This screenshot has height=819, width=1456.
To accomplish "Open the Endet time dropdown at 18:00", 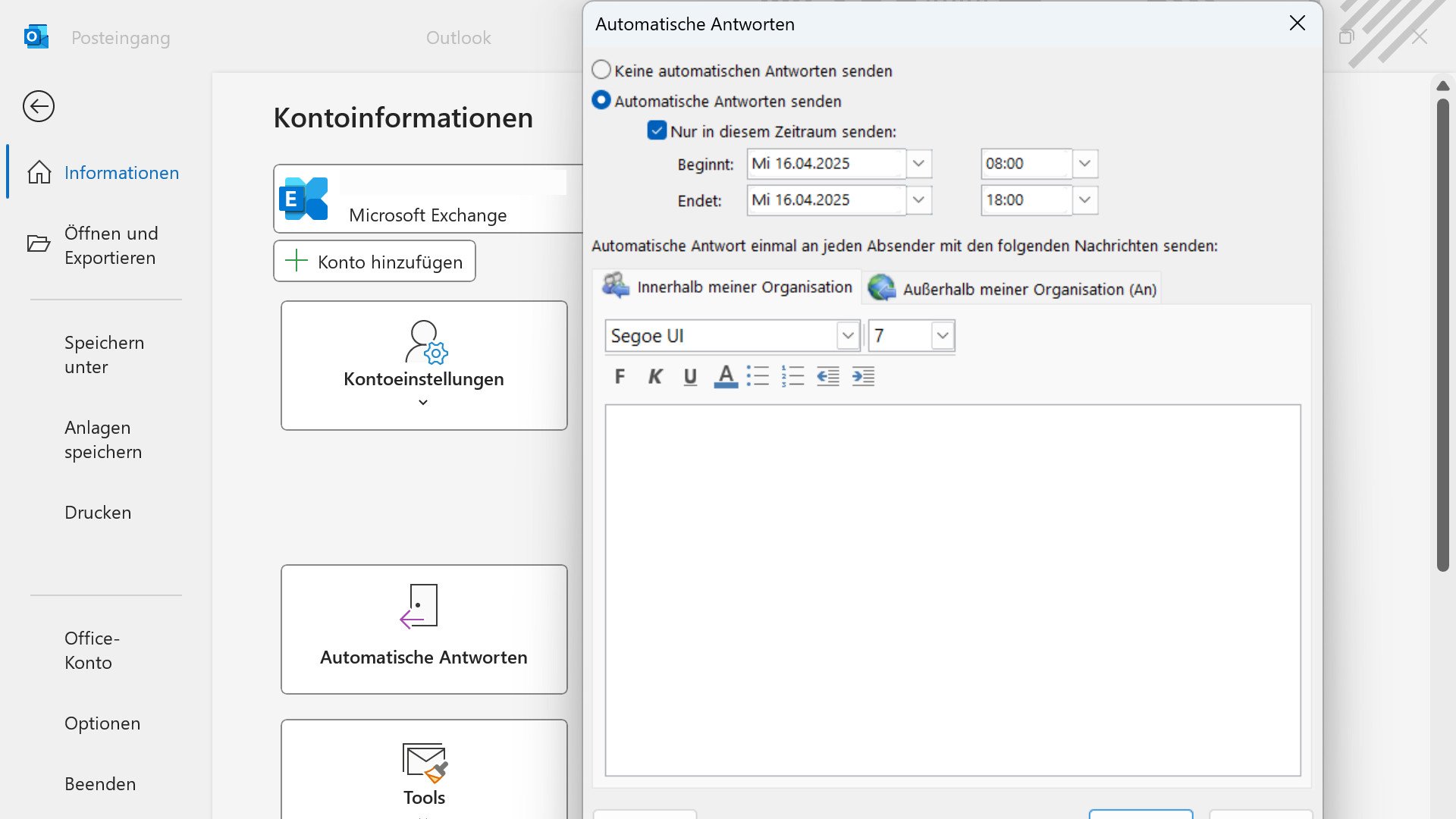I will click(1084, 200).
